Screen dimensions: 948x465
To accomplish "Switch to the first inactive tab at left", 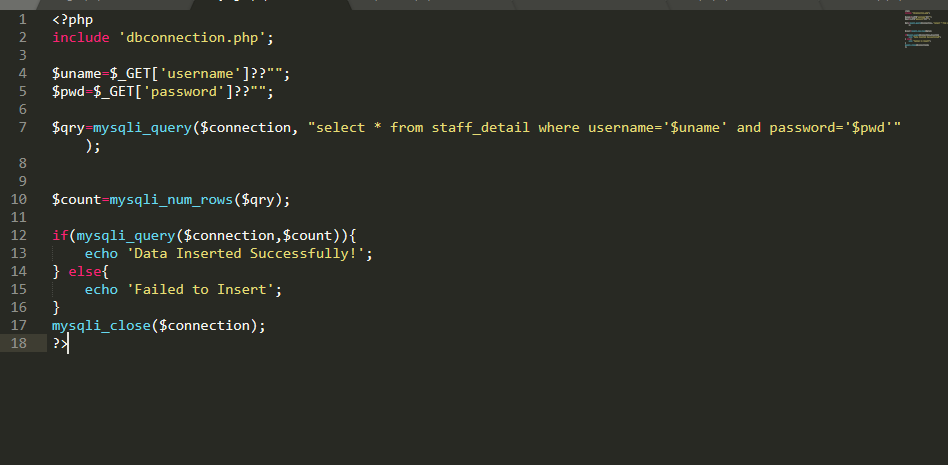I will pyautogui.click(x=115, y=4).
